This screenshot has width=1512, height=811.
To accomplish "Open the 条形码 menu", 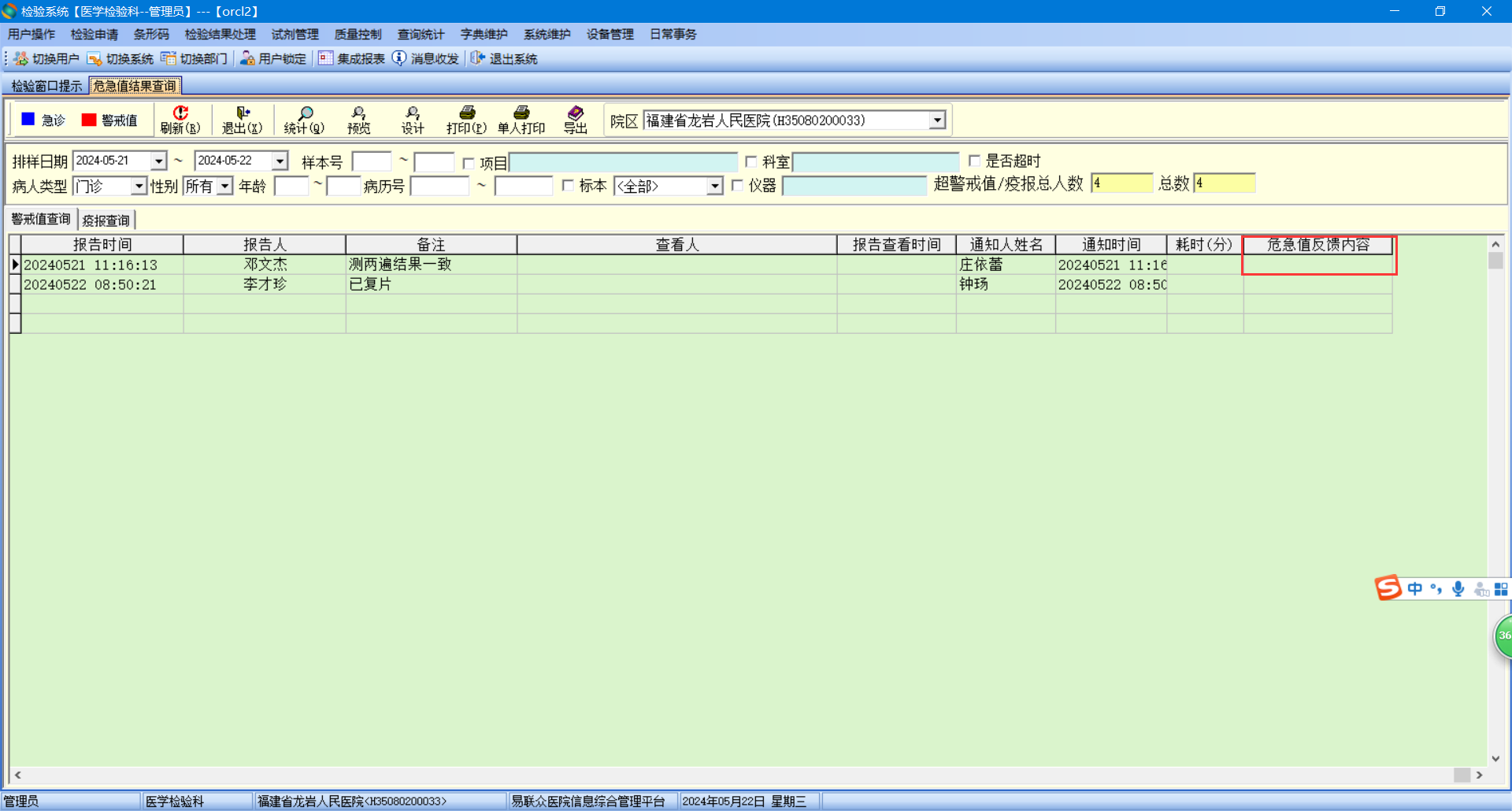I will coord(152,35).
